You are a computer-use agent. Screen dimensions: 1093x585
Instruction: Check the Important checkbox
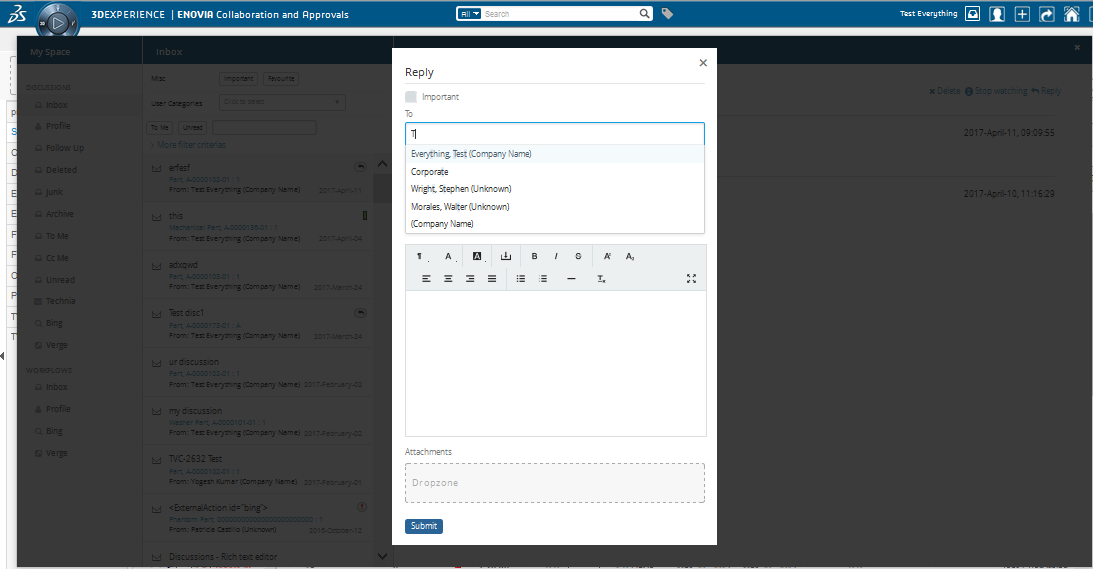411,97
